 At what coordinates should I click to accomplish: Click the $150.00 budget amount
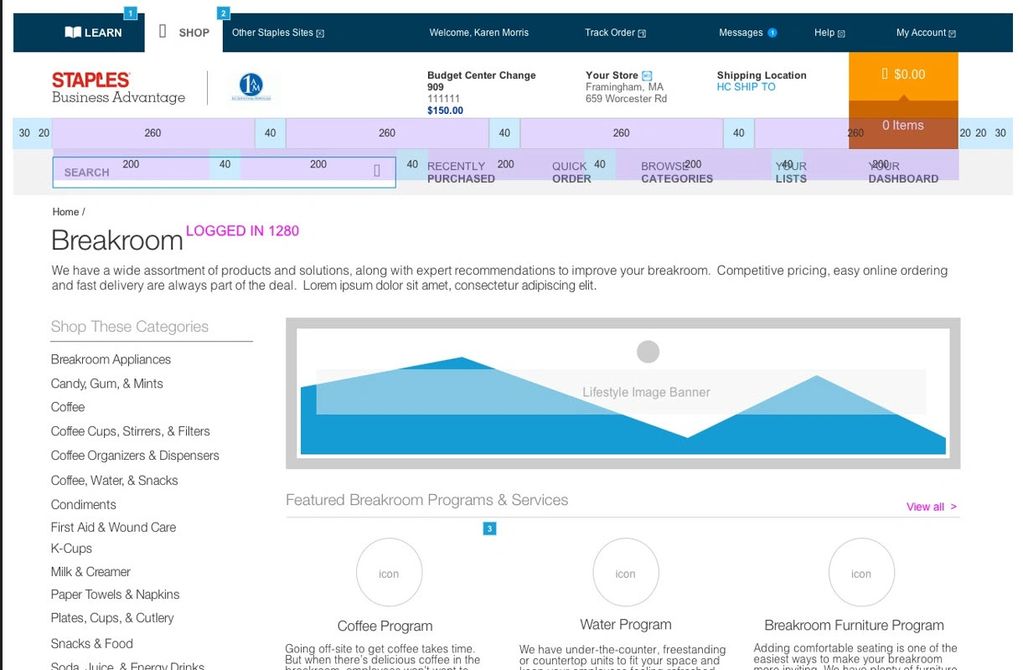pos(445,110)
